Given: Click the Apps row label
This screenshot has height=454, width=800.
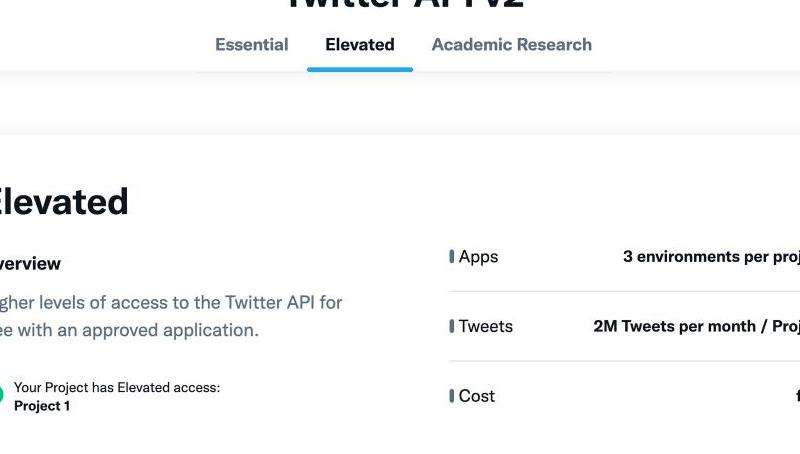Looking at the screenshot, I should click(x=478, y=257).
